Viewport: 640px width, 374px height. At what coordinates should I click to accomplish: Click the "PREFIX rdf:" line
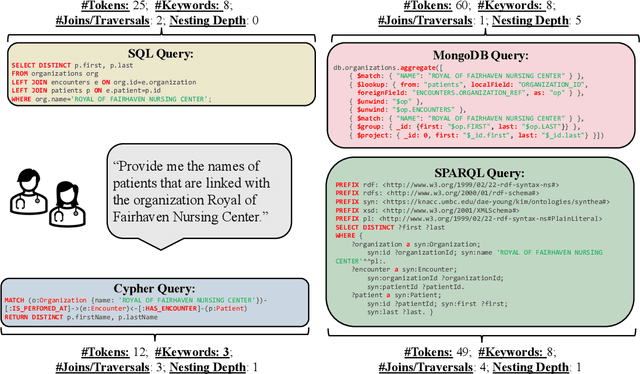(x=447, y=185)
